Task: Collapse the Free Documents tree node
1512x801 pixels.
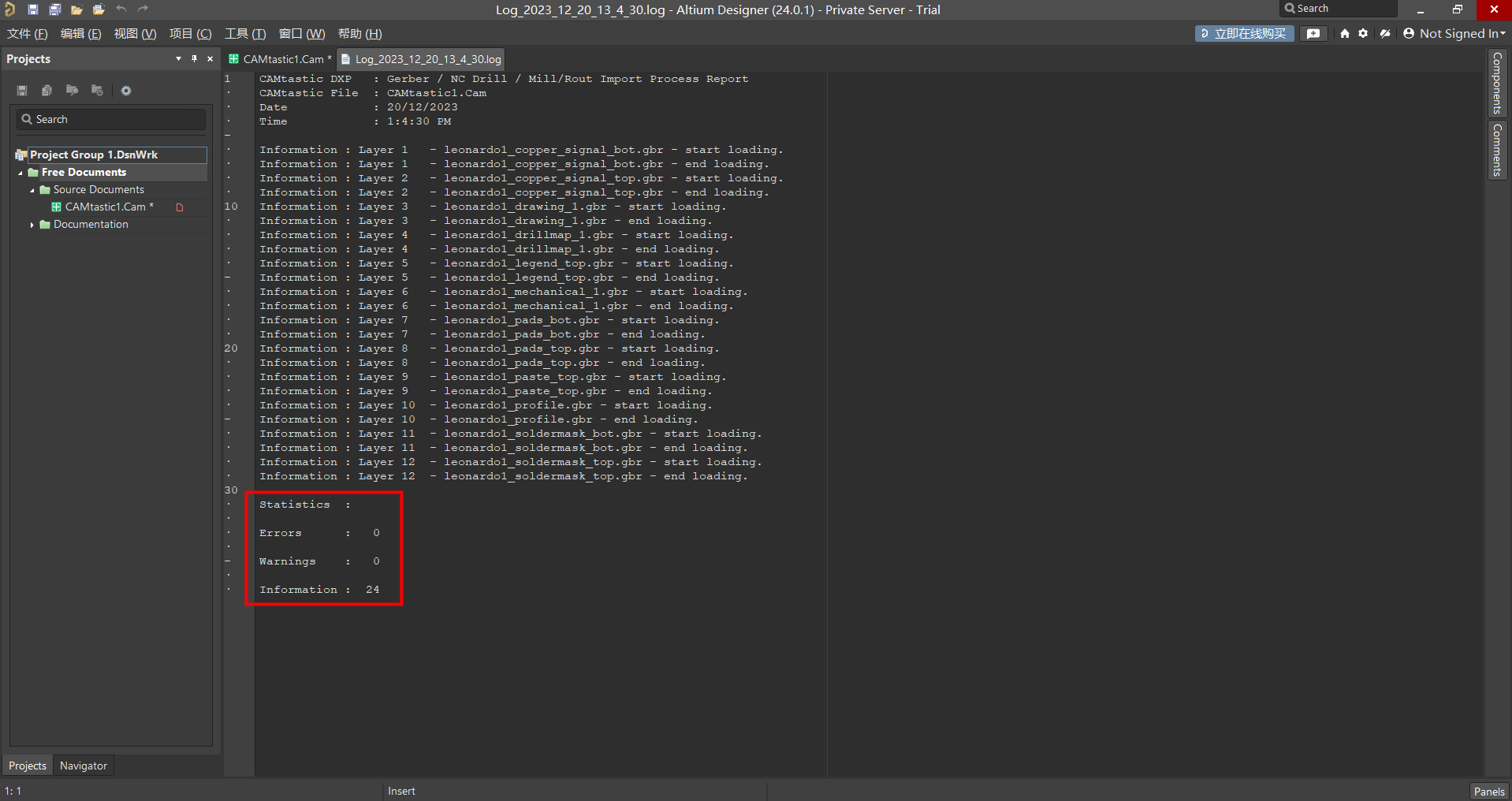Action: point(20,173)
